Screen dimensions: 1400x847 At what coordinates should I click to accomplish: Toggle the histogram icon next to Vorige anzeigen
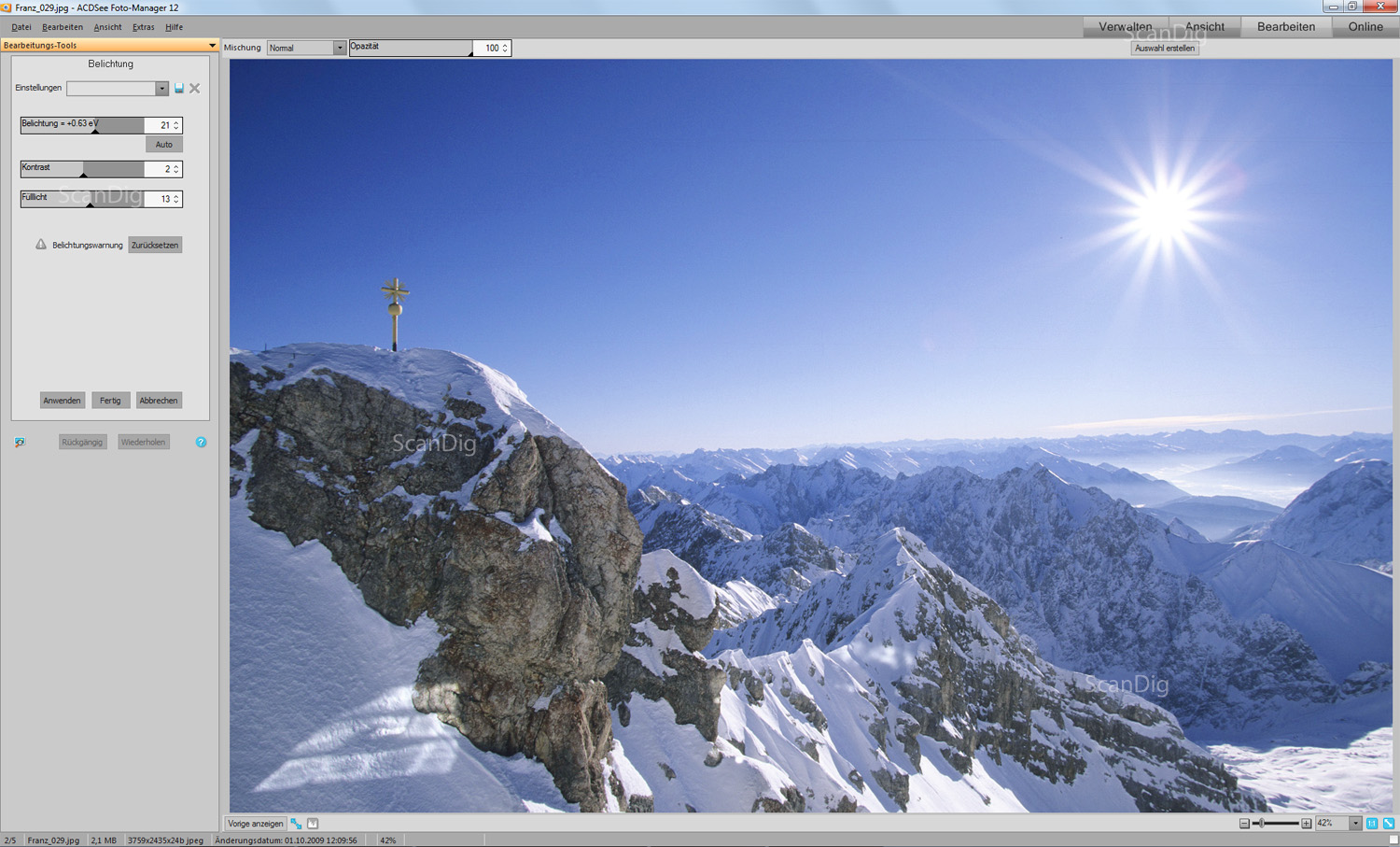click(x=313, y=824)
